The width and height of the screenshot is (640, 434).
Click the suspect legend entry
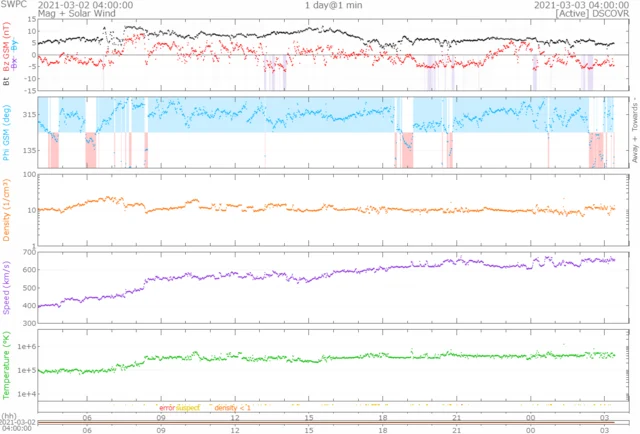coord(189,408)
